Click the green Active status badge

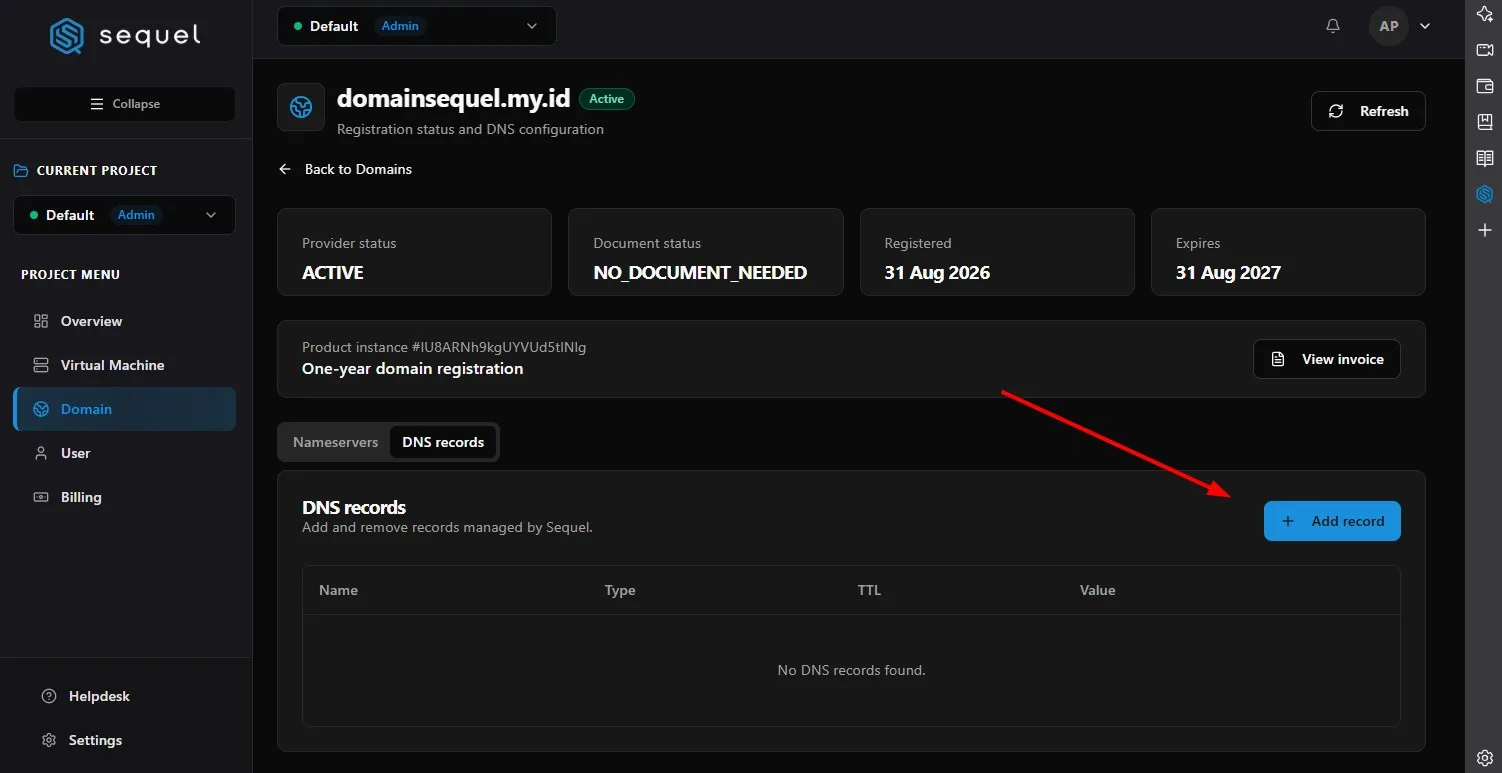pyautogui.click(x=606, y=99)
